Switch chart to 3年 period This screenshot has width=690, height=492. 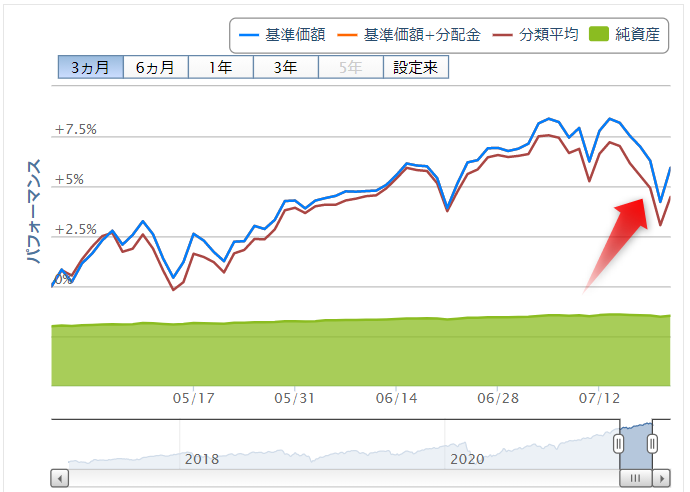[x=286, y=67]
